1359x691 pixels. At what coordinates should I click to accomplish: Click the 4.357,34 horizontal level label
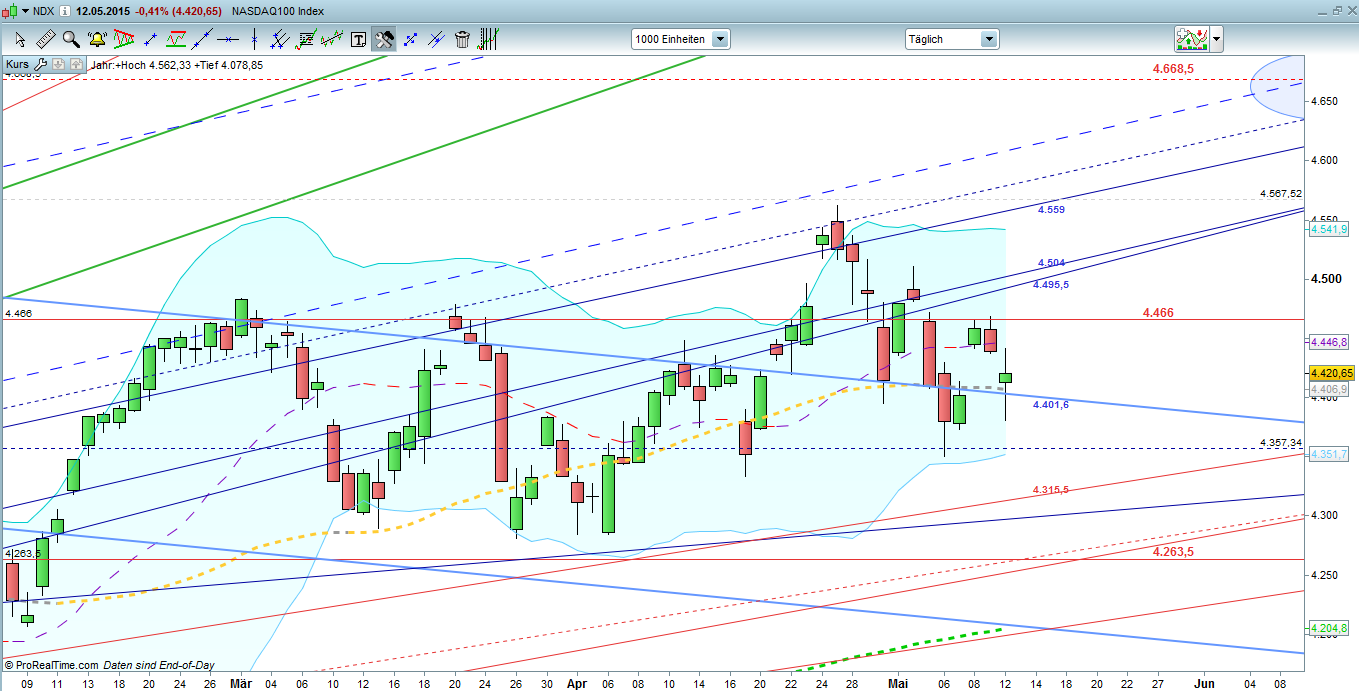(1281, 442)
